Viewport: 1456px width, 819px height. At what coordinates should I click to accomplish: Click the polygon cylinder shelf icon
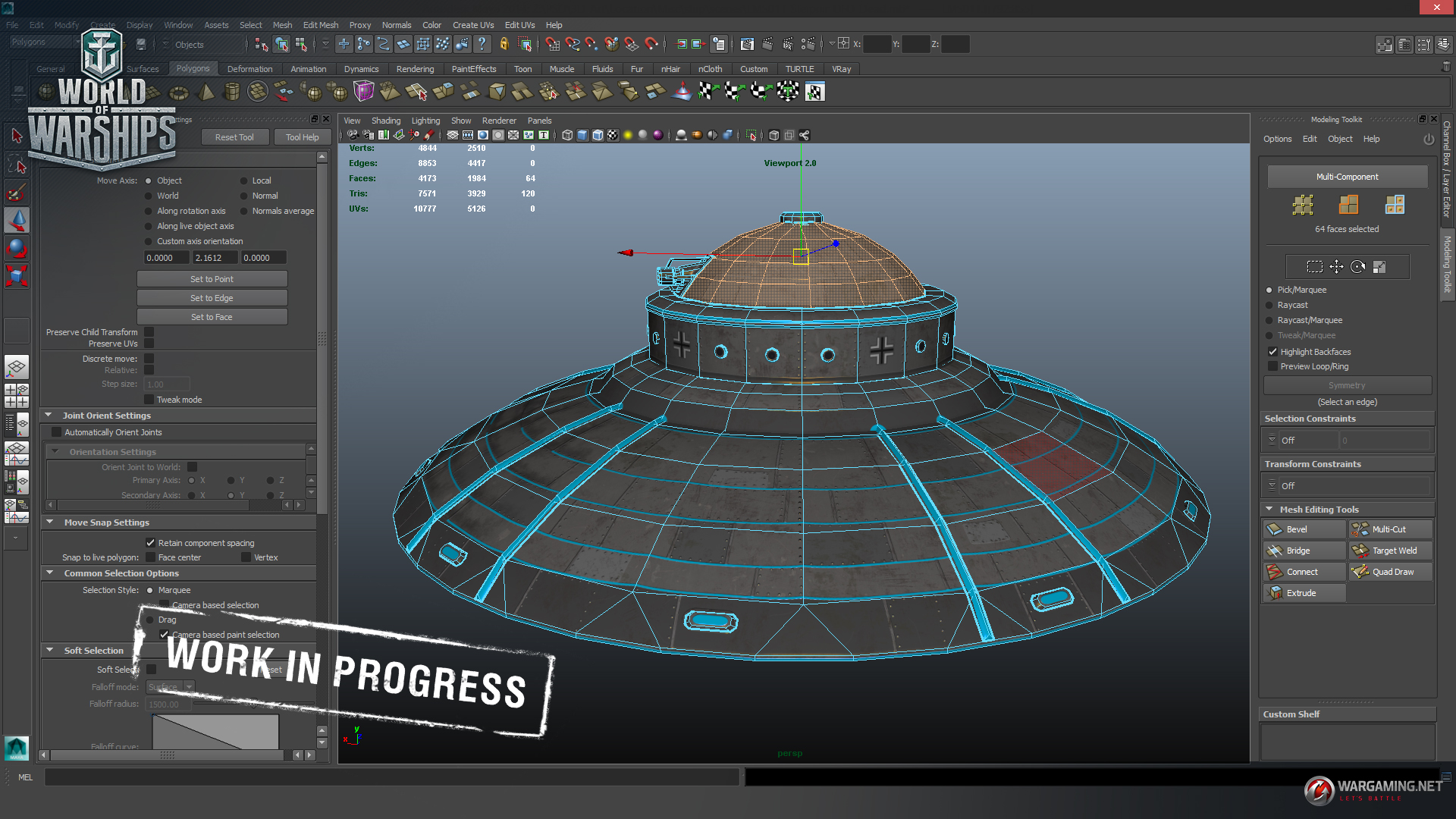tap(232, 93)
